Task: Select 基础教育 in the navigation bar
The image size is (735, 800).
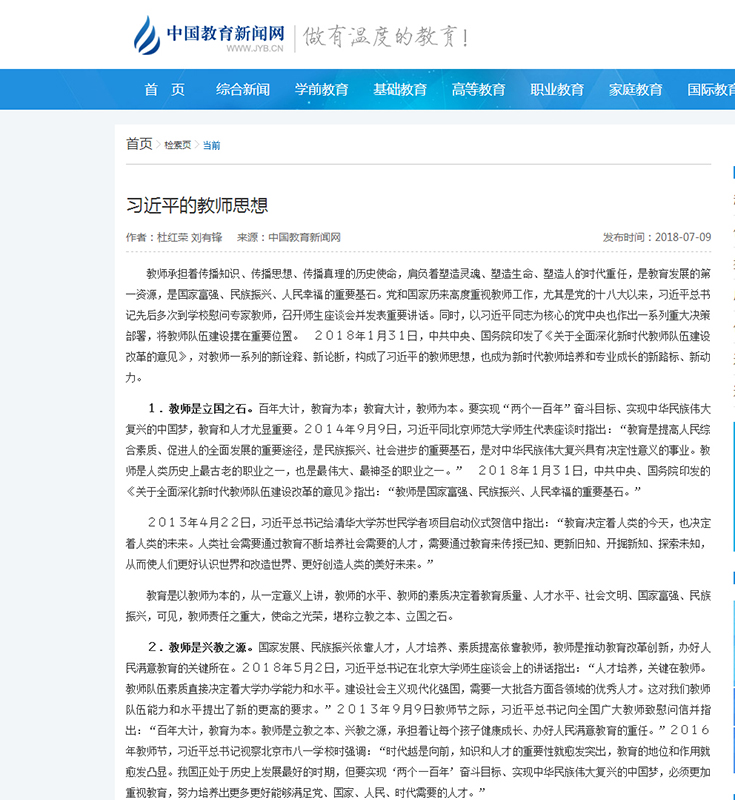Action: [400, 89]
